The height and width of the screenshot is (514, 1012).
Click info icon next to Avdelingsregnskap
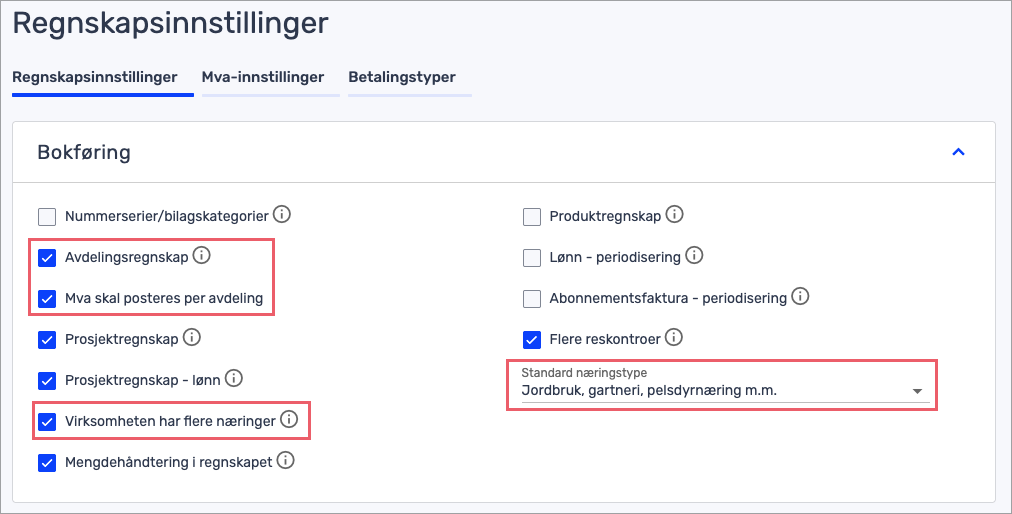click(201, 256)
